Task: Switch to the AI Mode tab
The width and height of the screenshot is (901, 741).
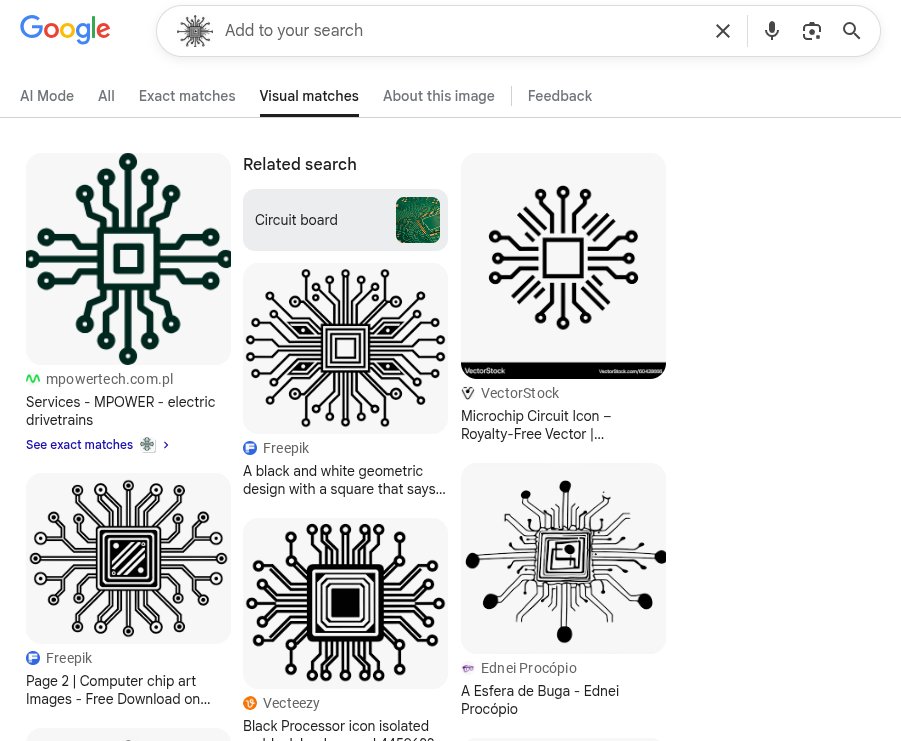Action: (x=47, y=96)
